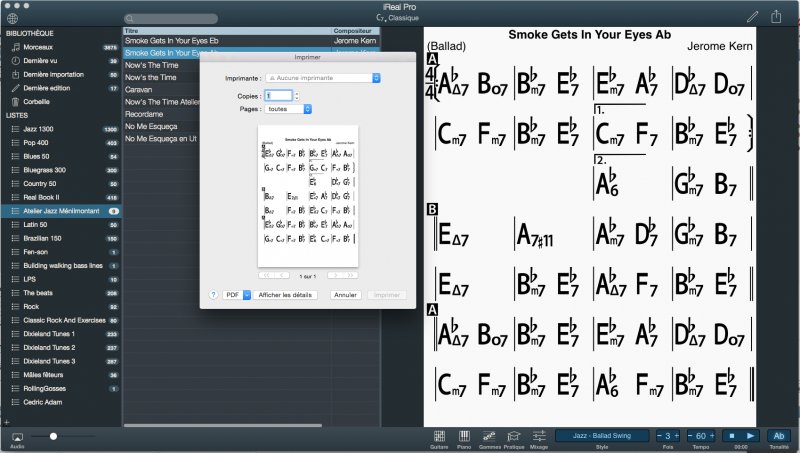Click the play button

click(x=750, y=436)
